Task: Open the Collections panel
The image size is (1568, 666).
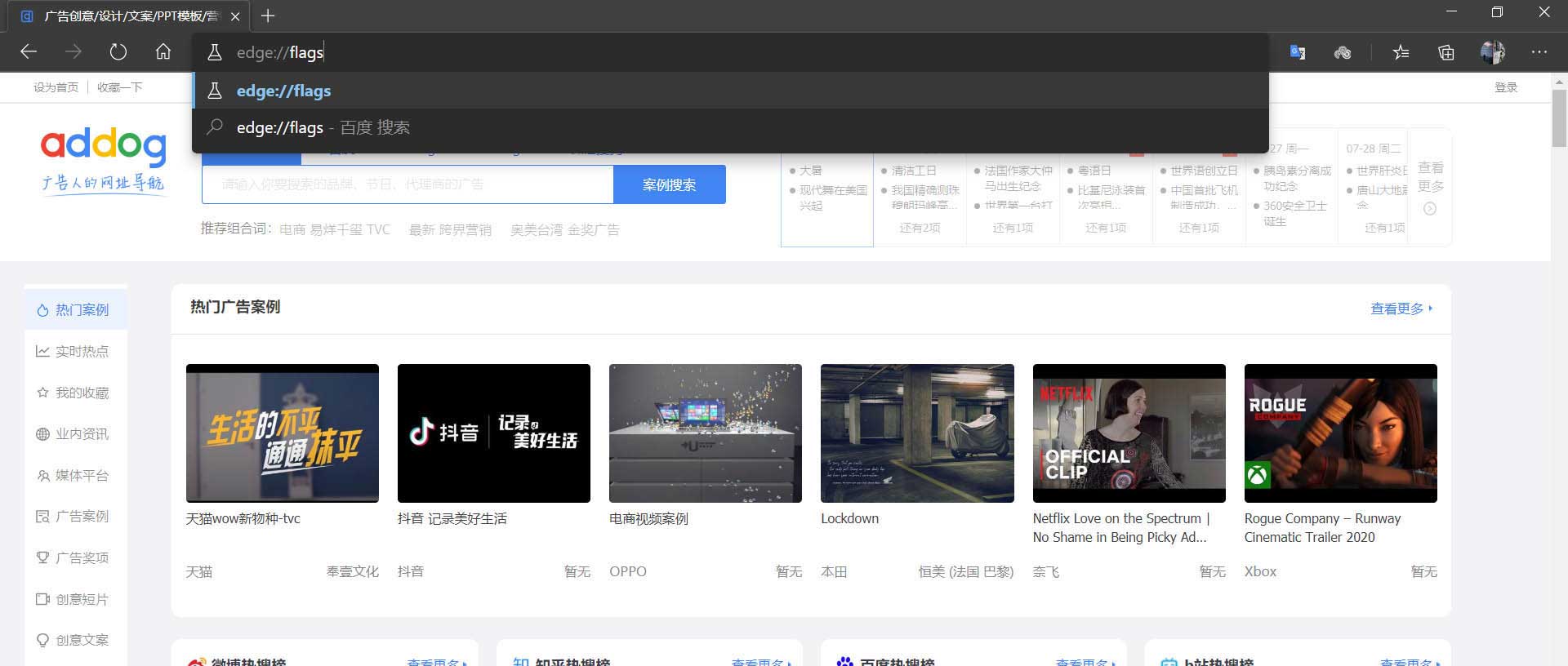Action: tap(1446, 52)
